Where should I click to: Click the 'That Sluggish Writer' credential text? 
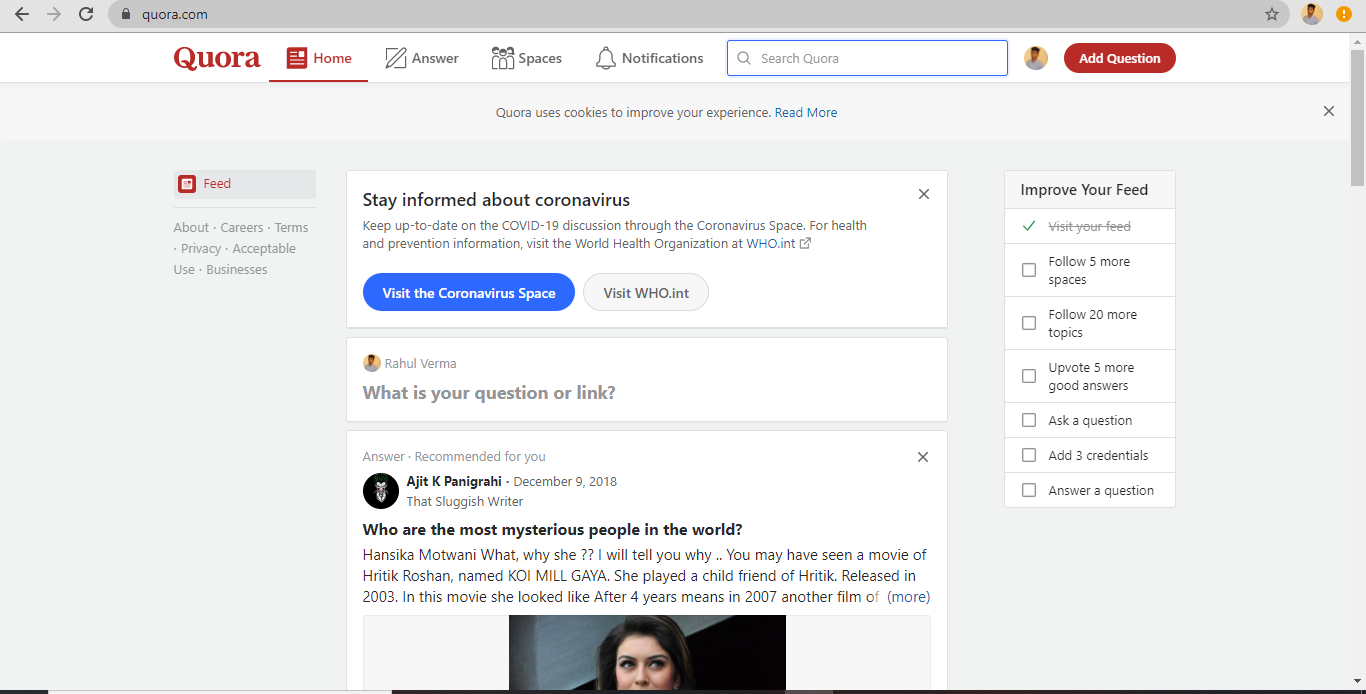465,502
